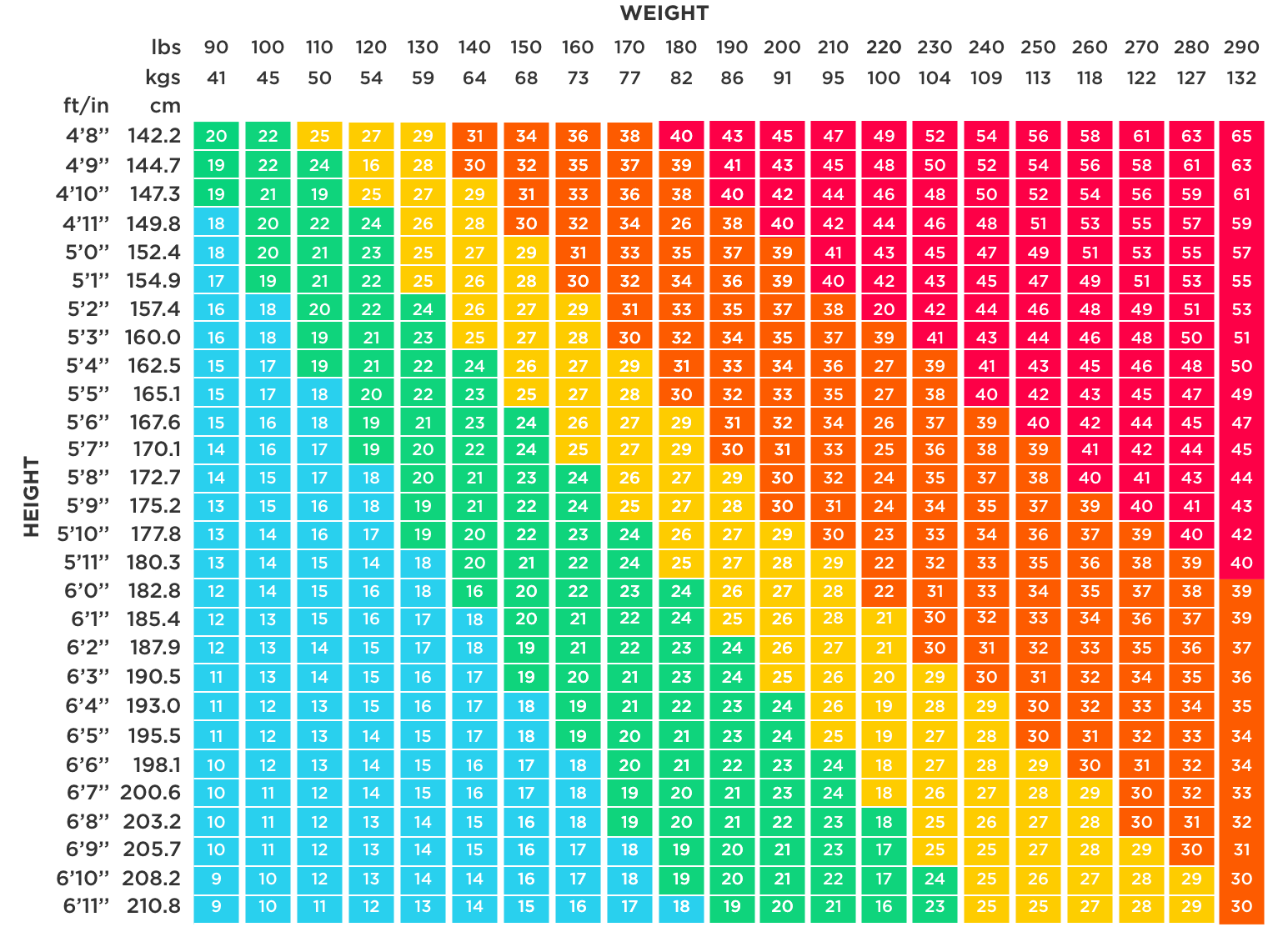Select BMI cell for 4'11" at 90 lbs
This screenshot has height=952, width=1283.
[216, 223]
